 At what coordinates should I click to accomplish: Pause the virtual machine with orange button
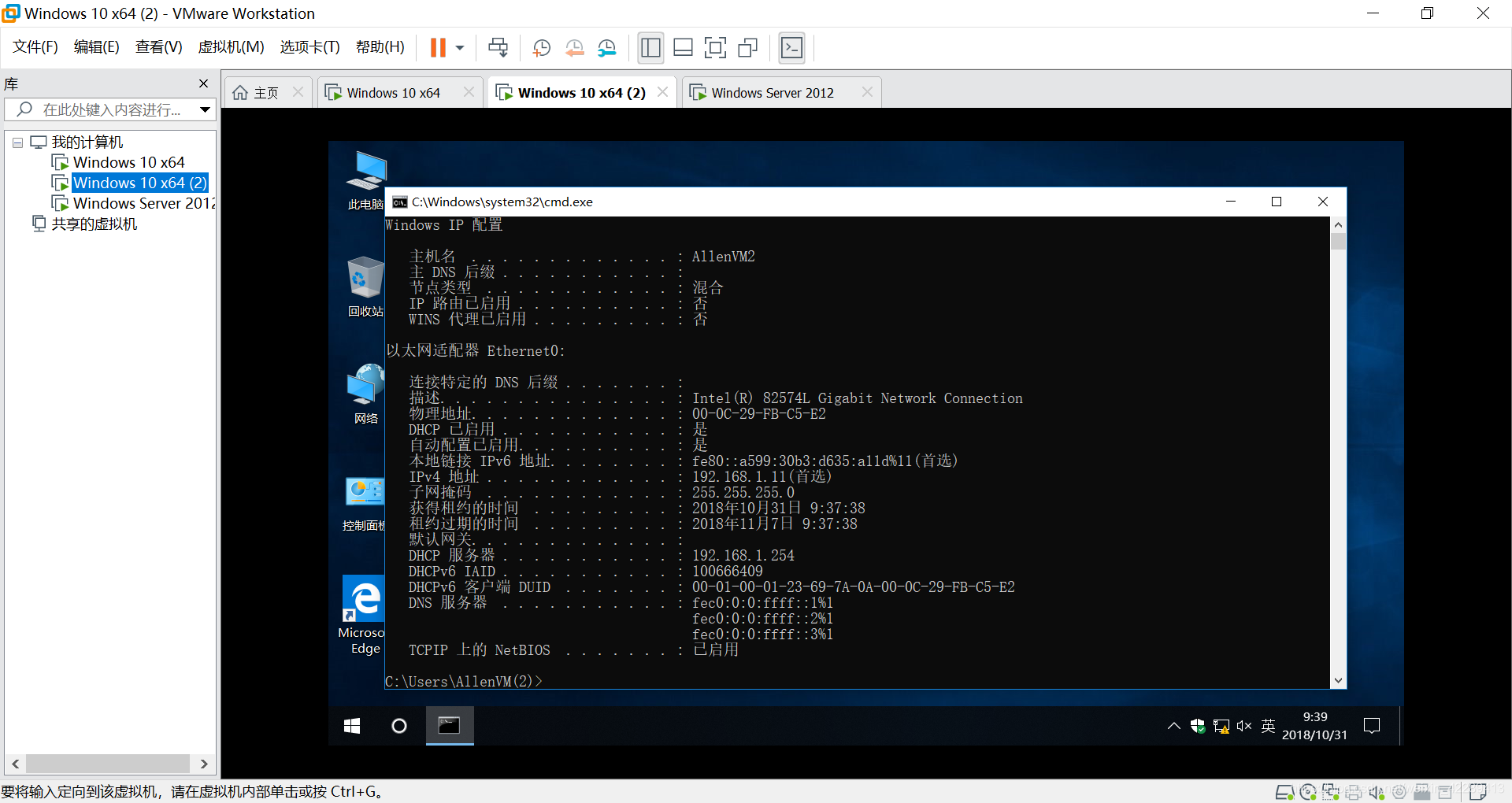438,48
